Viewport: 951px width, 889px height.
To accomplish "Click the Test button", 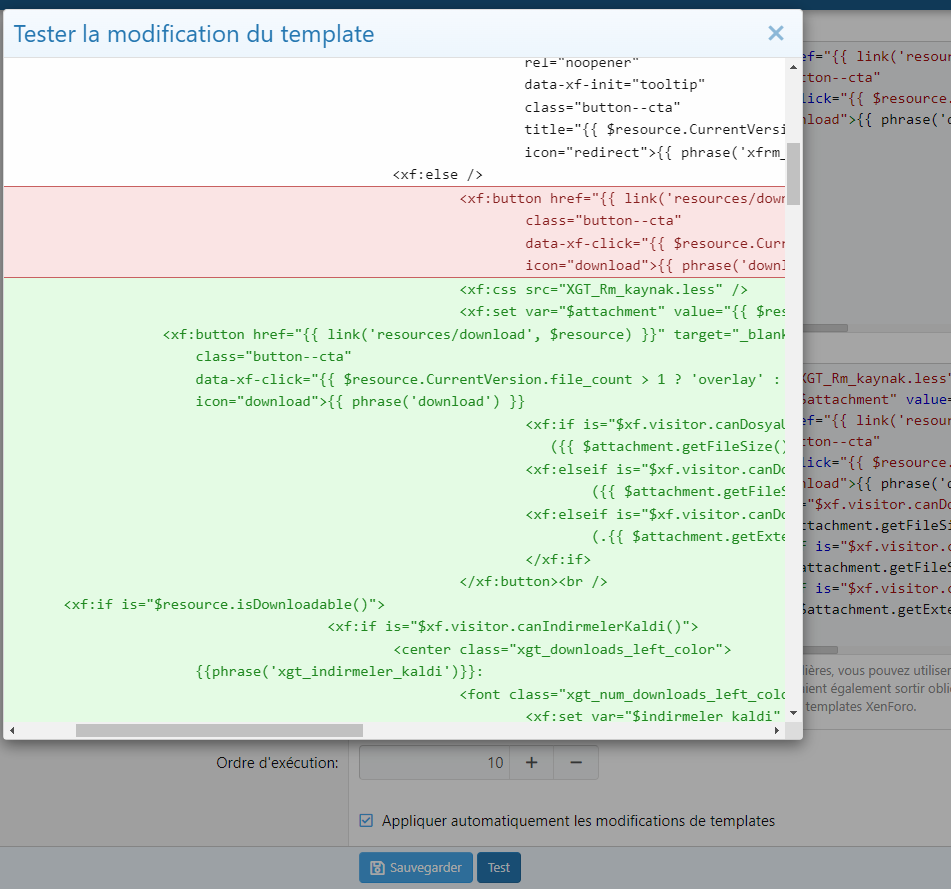I will pos(499,868).
